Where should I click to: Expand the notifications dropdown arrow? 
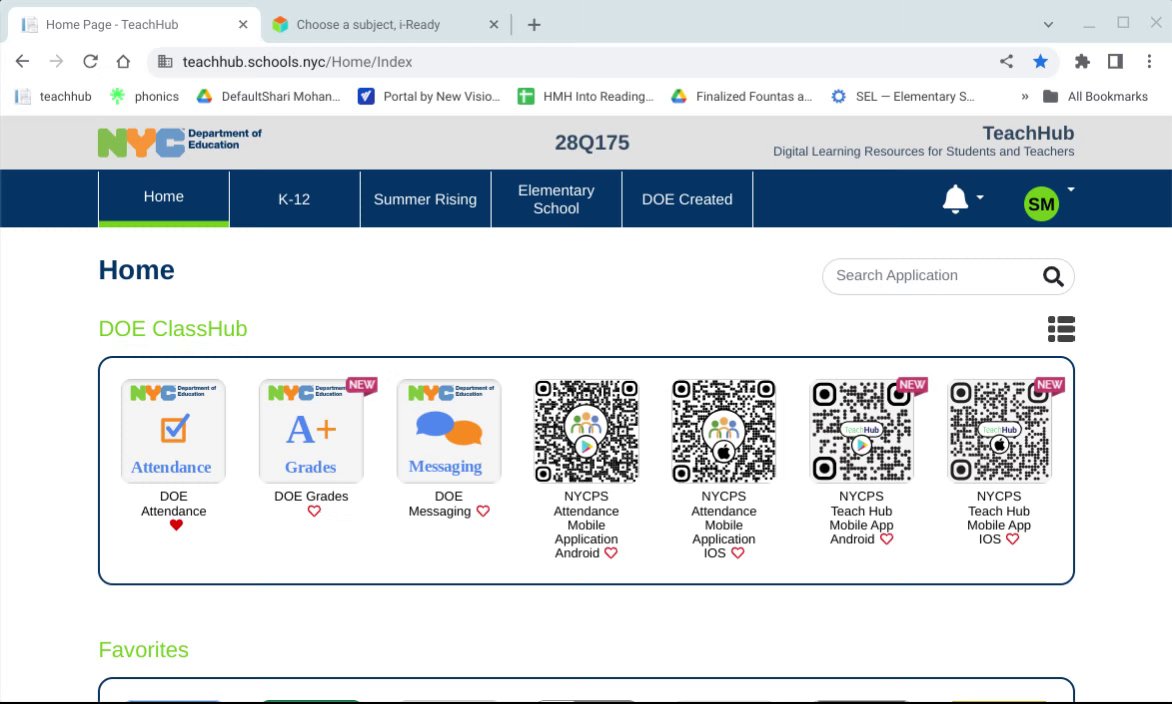tap(980, 197)
